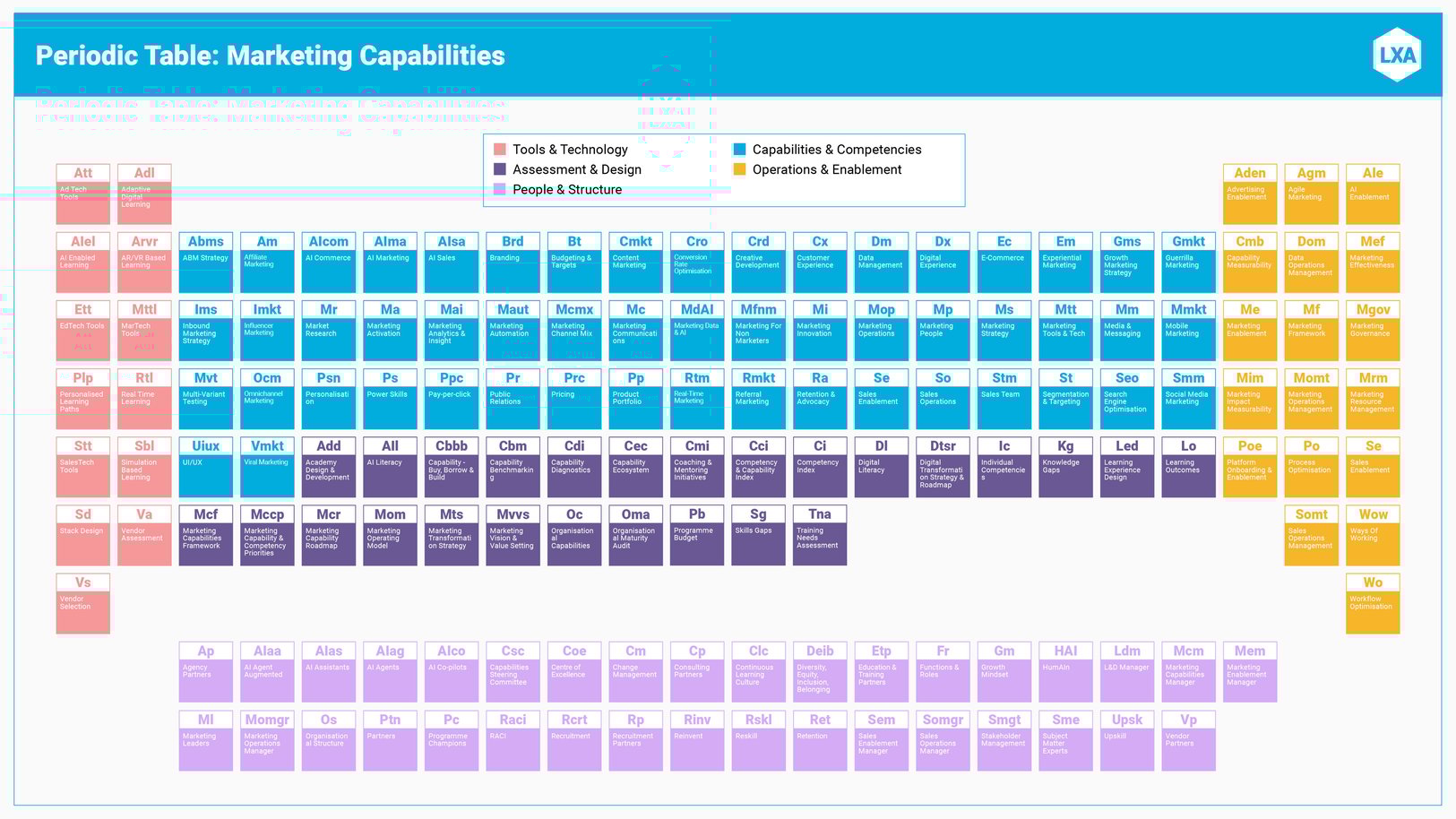Open the Ways Of Working element
The image size is (1456, 819).
pos(1372,535)
